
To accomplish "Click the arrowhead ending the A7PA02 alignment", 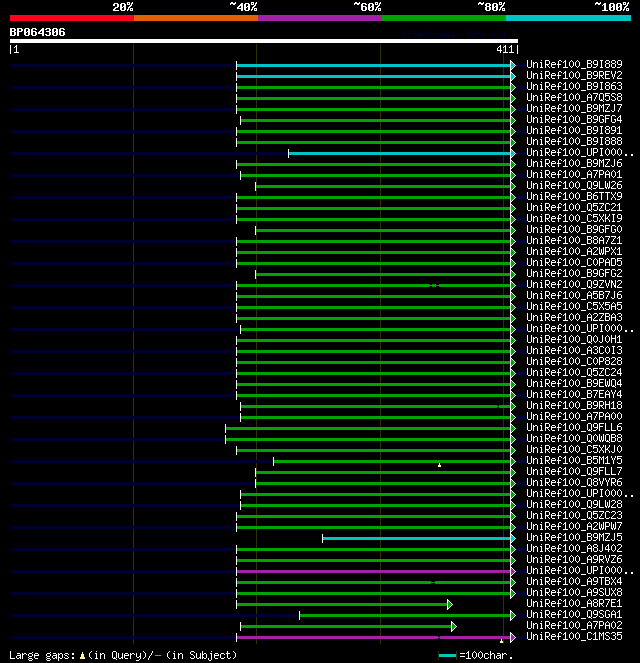I will [454, 626].
